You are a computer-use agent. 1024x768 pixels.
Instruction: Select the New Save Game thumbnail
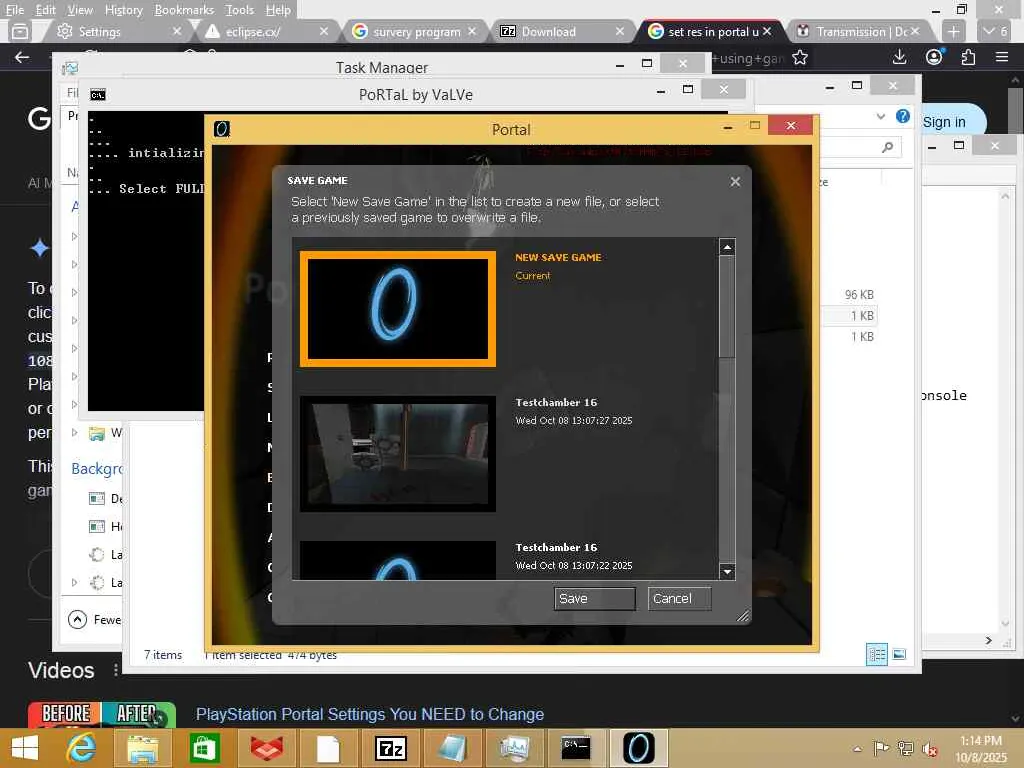398,308
